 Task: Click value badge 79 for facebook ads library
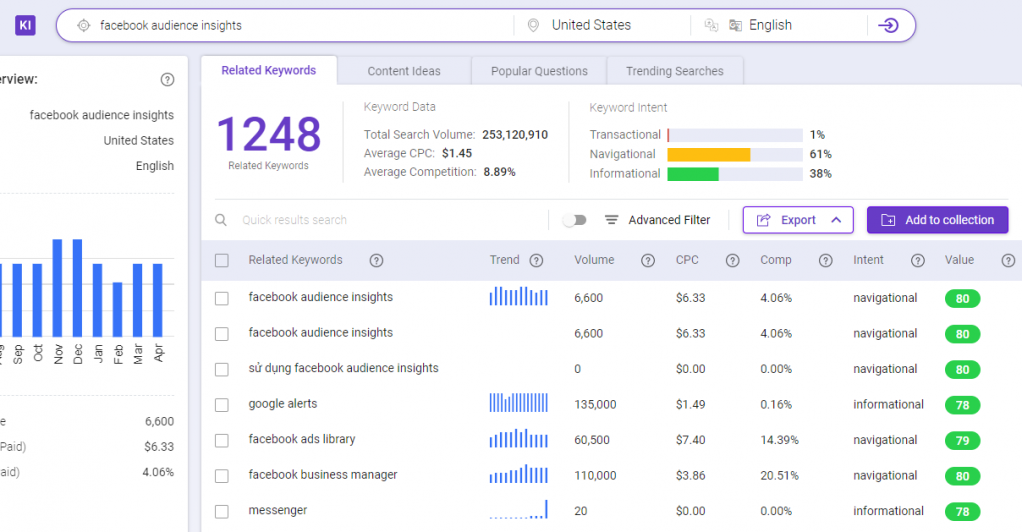coord(963,441)
